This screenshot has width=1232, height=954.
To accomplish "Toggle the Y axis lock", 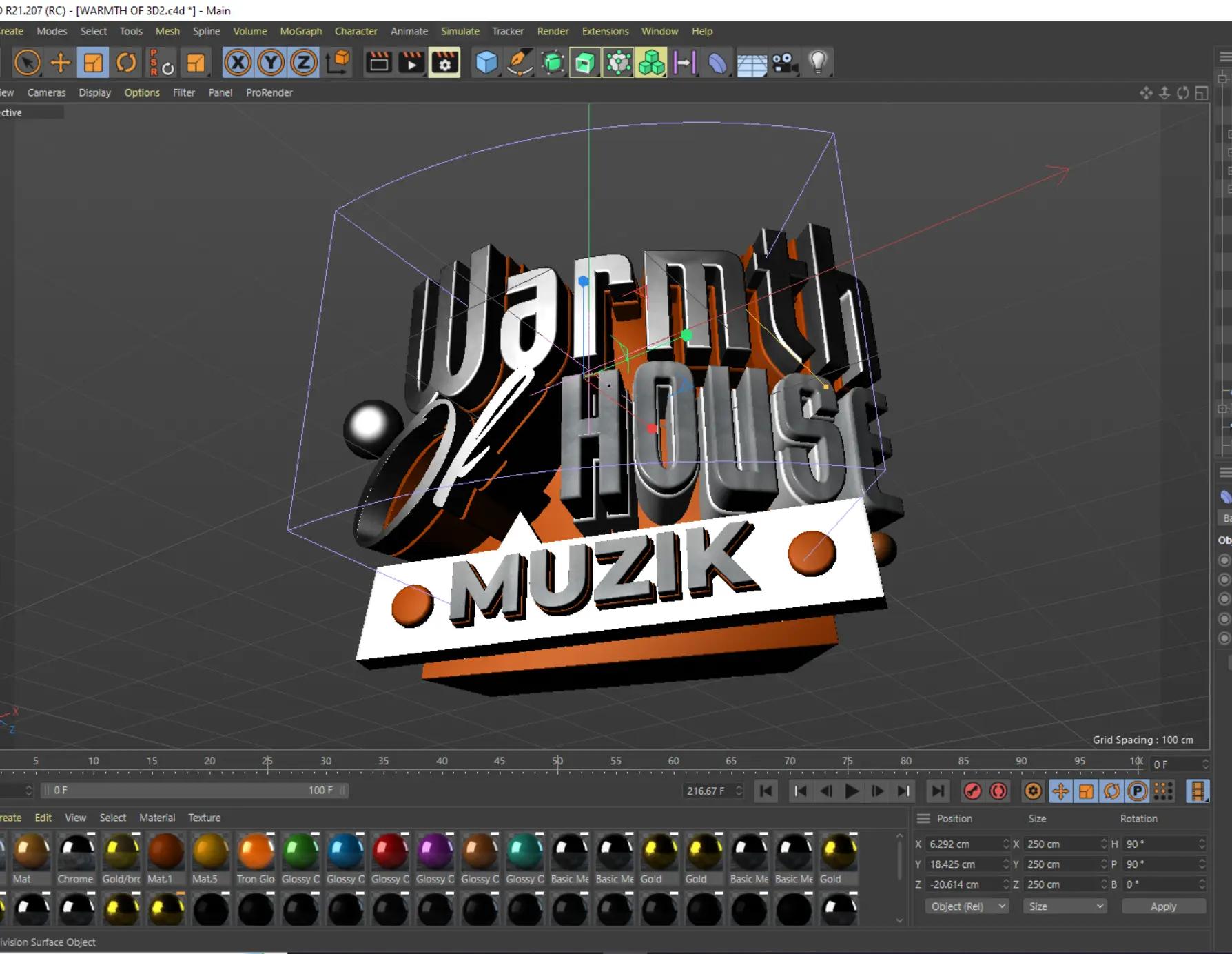I will click(x=271, y=63).
